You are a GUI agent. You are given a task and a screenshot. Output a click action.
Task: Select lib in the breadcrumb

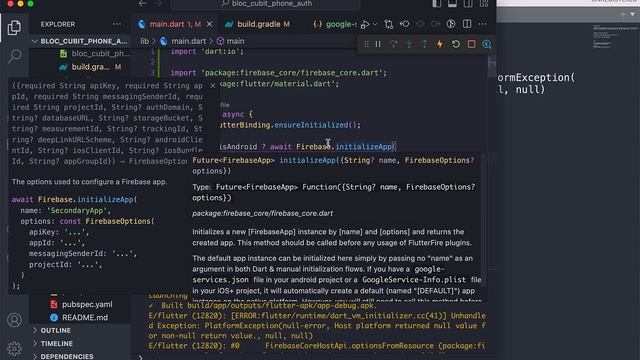(144, 41)
